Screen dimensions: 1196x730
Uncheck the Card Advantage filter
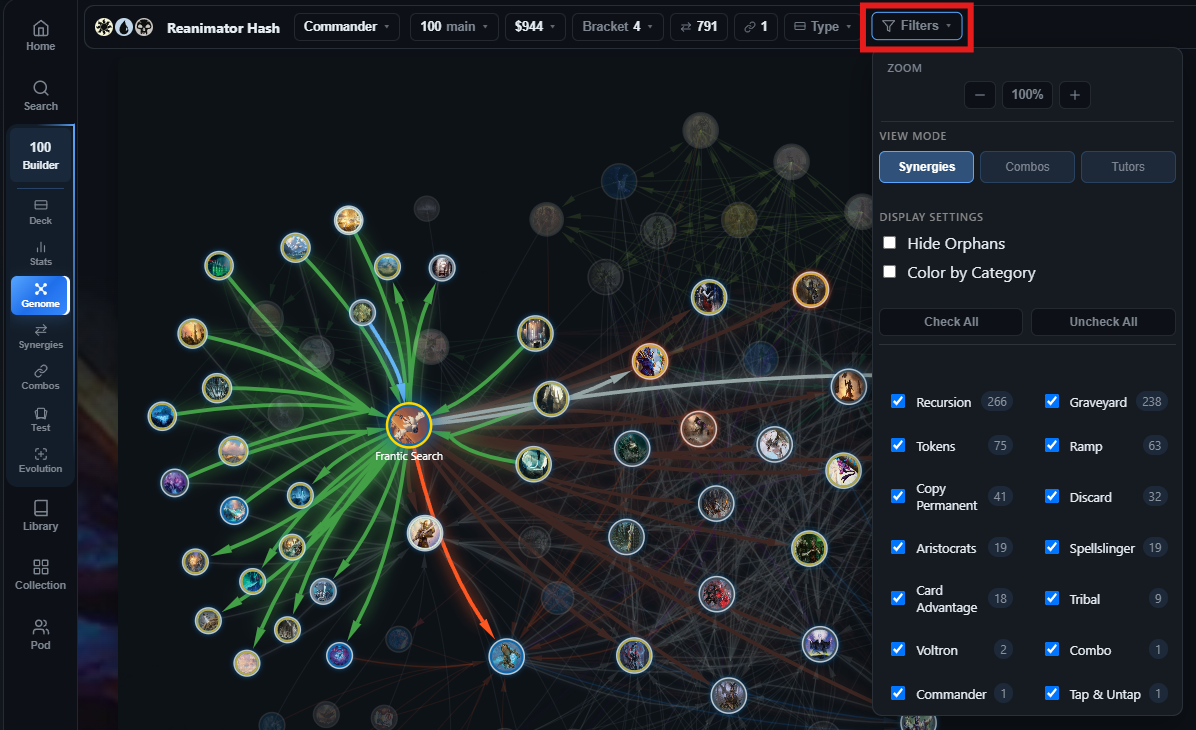[x=899, y=599]
